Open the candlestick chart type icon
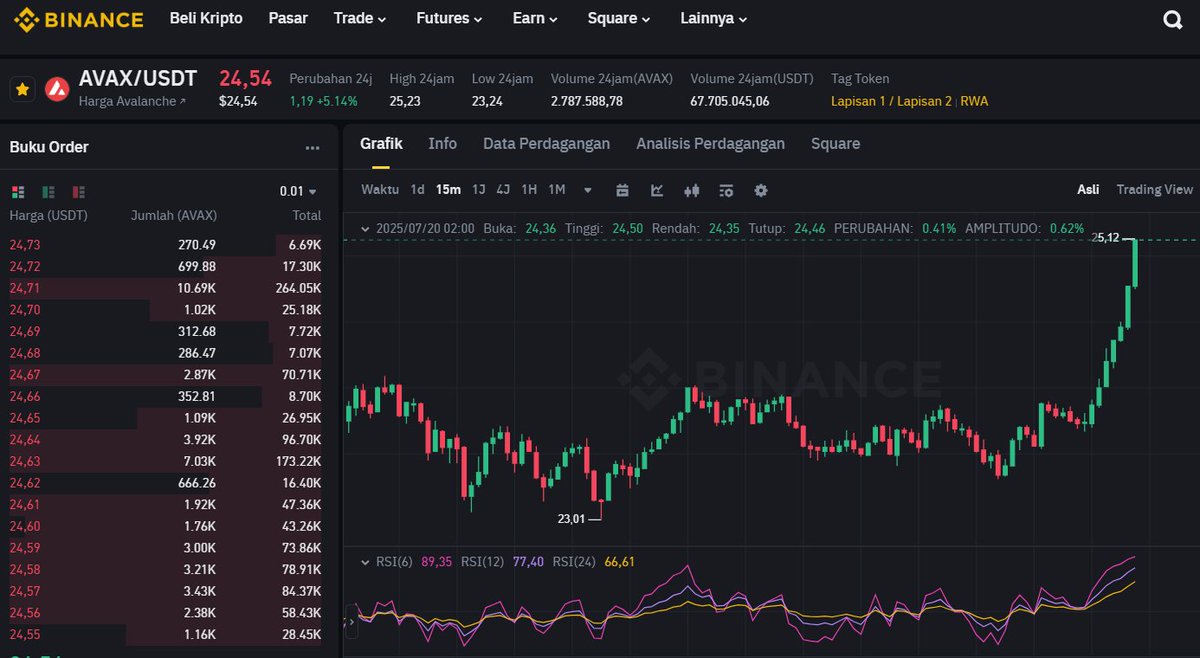 pos(690,190)
